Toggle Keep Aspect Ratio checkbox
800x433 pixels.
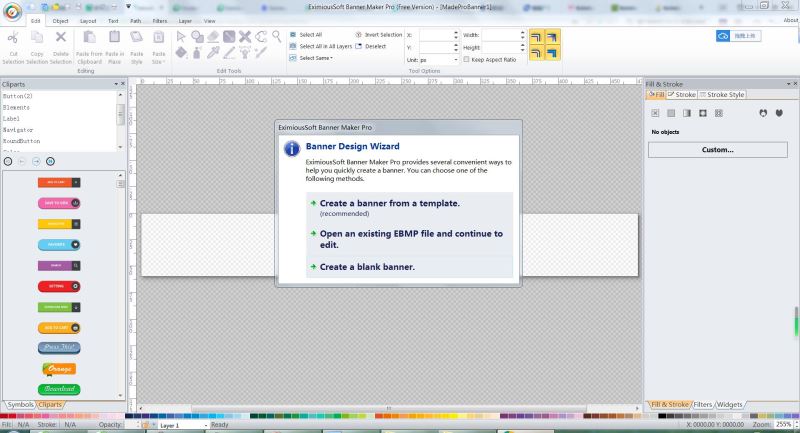click(x=466, y=59)
